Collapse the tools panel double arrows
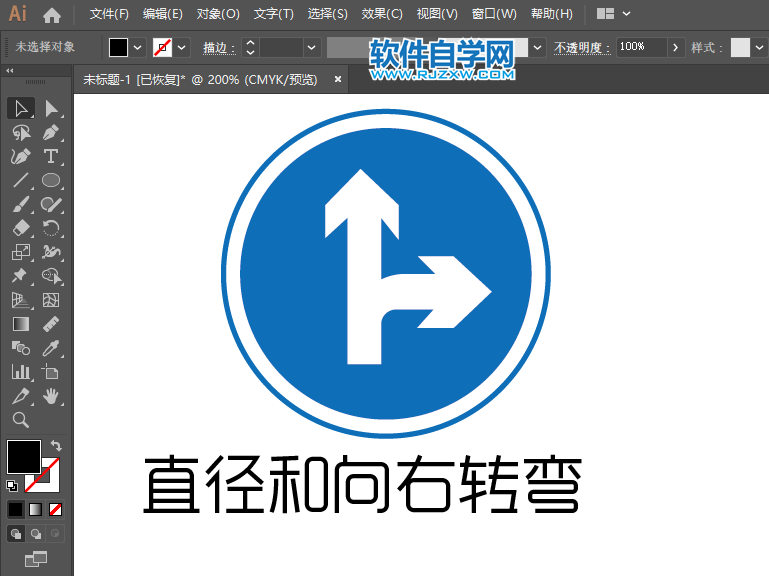Viewport: 769px width, 576px height. (9, 71)
